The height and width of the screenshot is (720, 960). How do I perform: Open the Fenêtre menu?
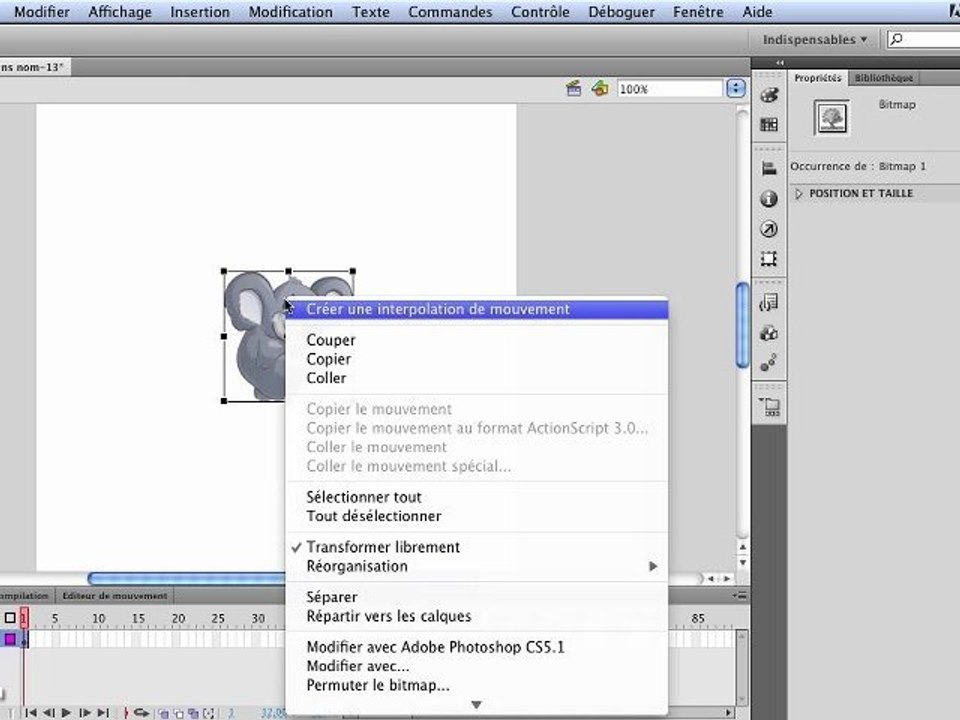pos(698,12)
